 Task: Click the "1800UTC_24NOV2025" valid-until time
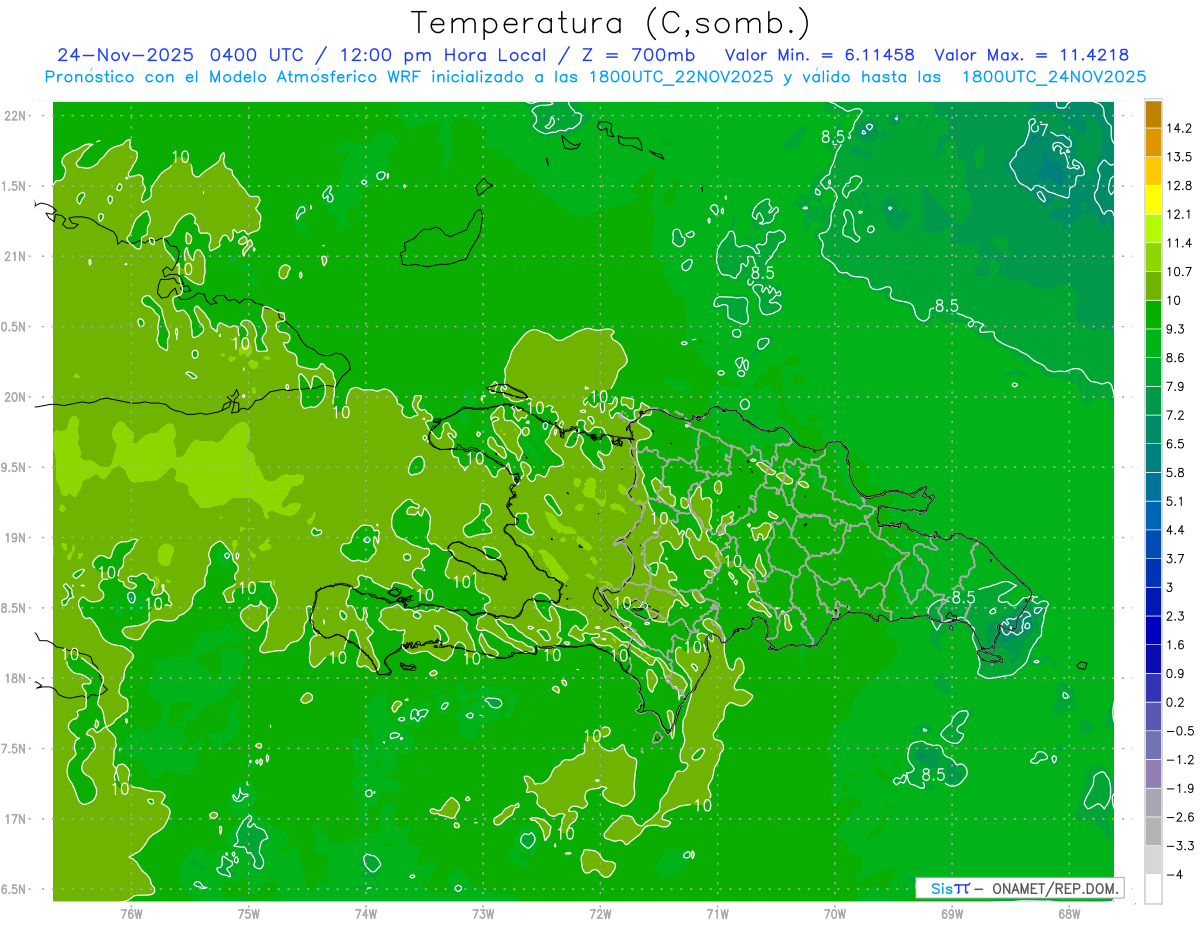point(1054,77)
